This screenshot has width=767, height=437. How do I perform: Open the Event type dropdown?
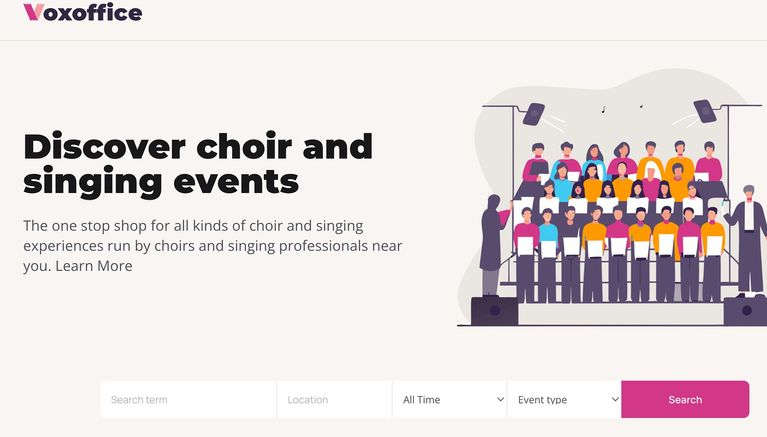pos(564,400)
